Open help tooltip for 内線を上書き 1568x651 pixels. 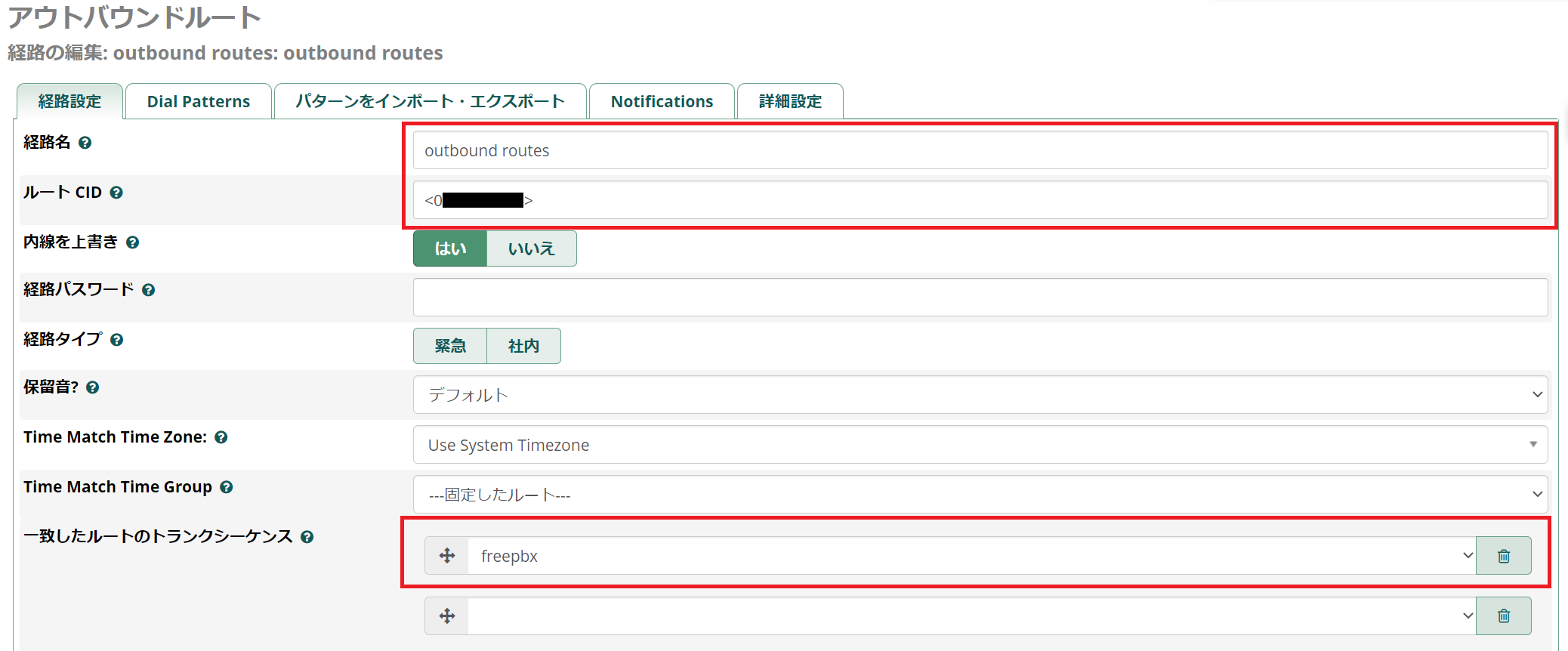click(x=133, y=242)
